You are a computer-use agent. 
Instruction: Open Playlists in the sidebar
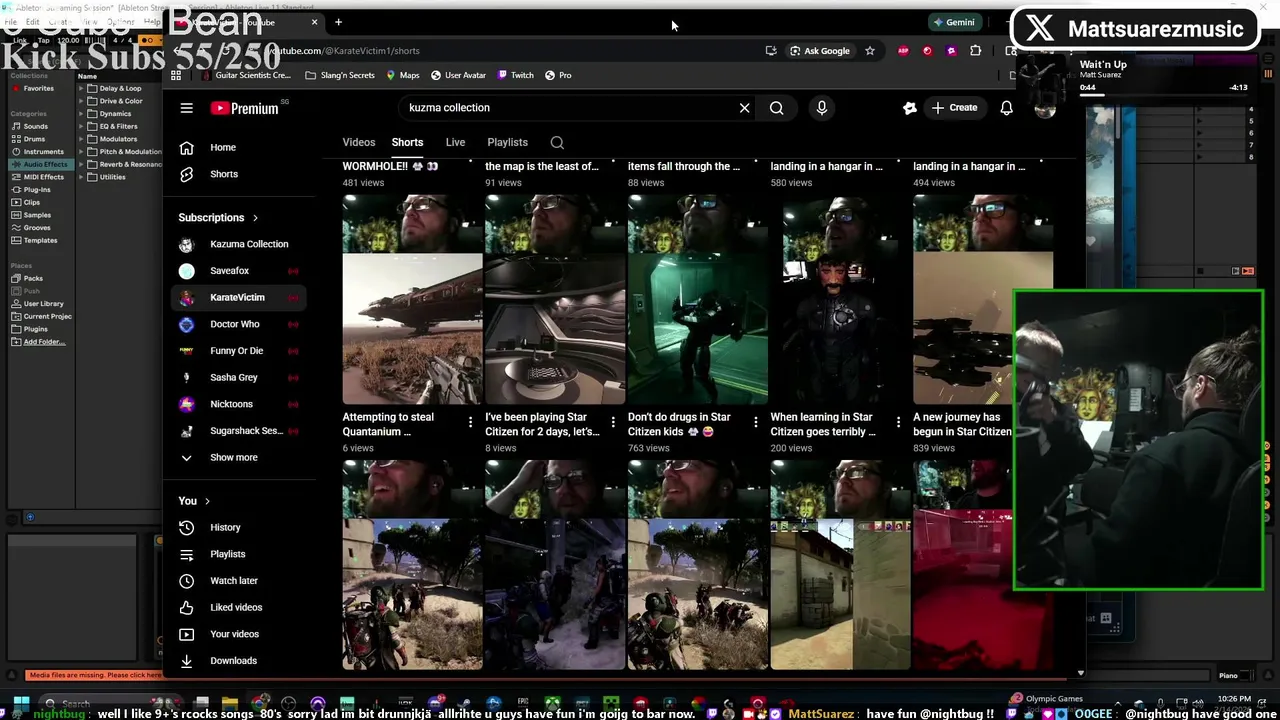(238, 554)
